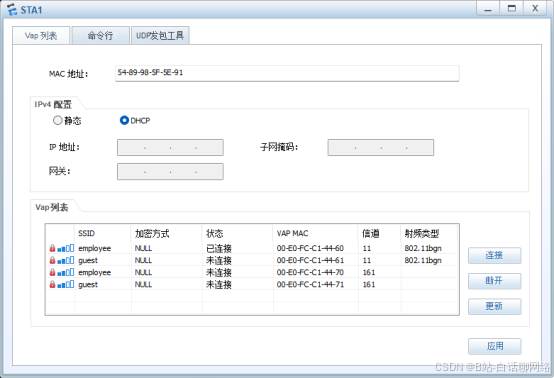The height and width of the screenshot is (378, 554).
Task: Click VAP MAC 00-E0-FC-C1-44-71
Action: 310,284
